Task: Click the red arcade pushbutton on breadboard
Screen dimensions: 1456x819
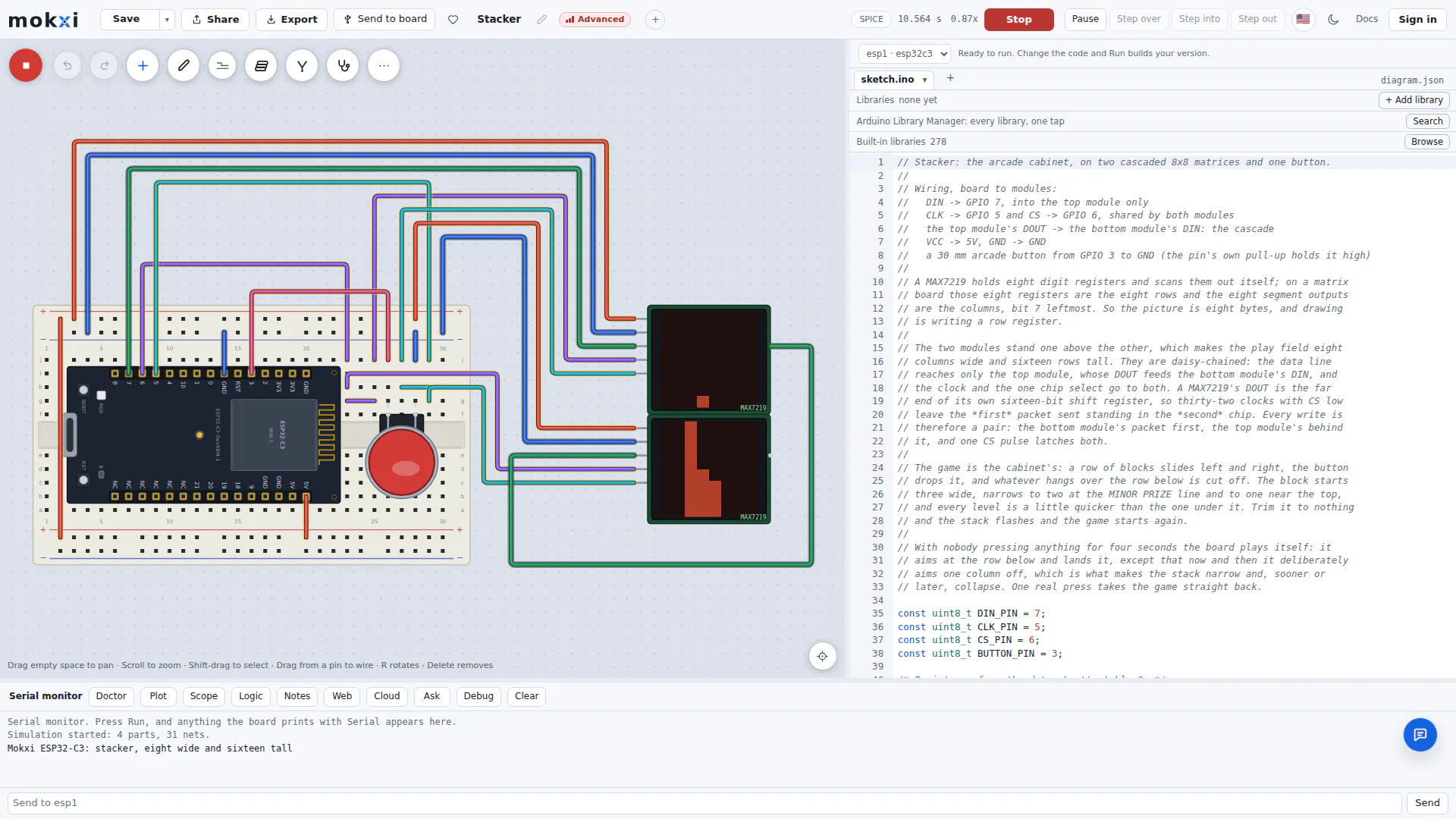Action: click(x=402, y=462)
